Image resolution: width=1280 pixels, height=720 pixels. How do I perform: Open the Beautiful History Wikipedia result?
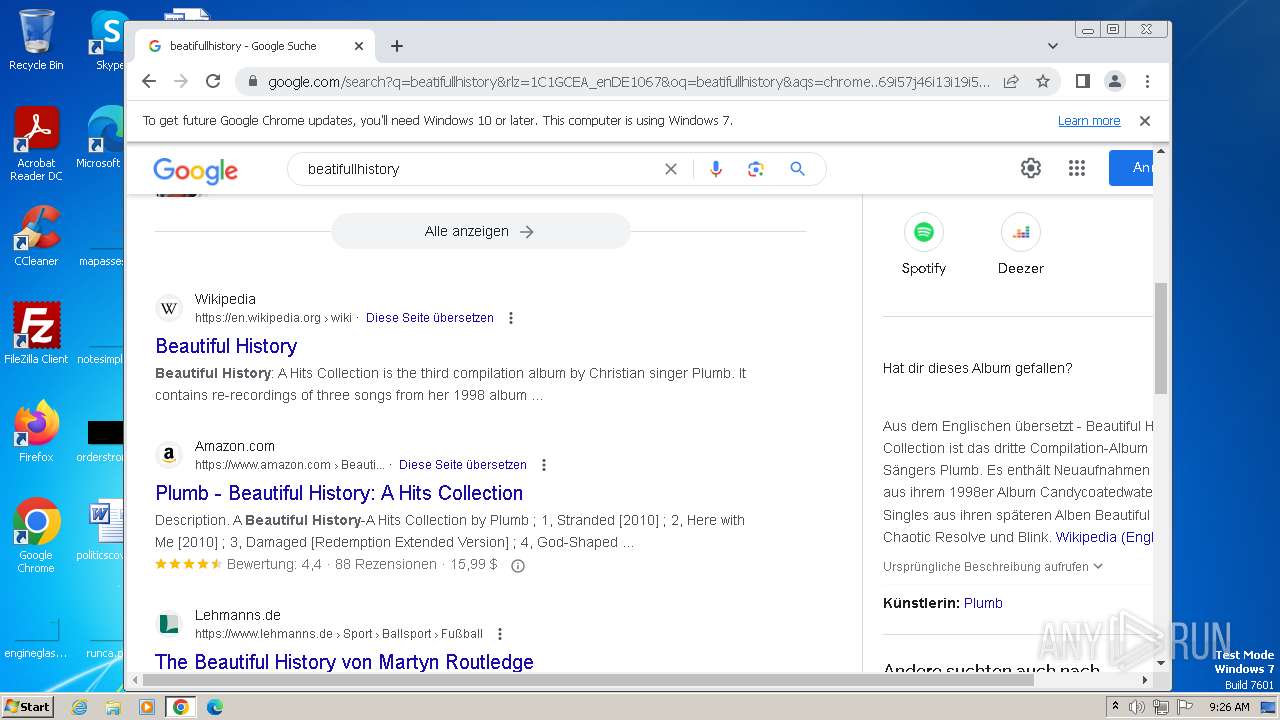point(226,346)
